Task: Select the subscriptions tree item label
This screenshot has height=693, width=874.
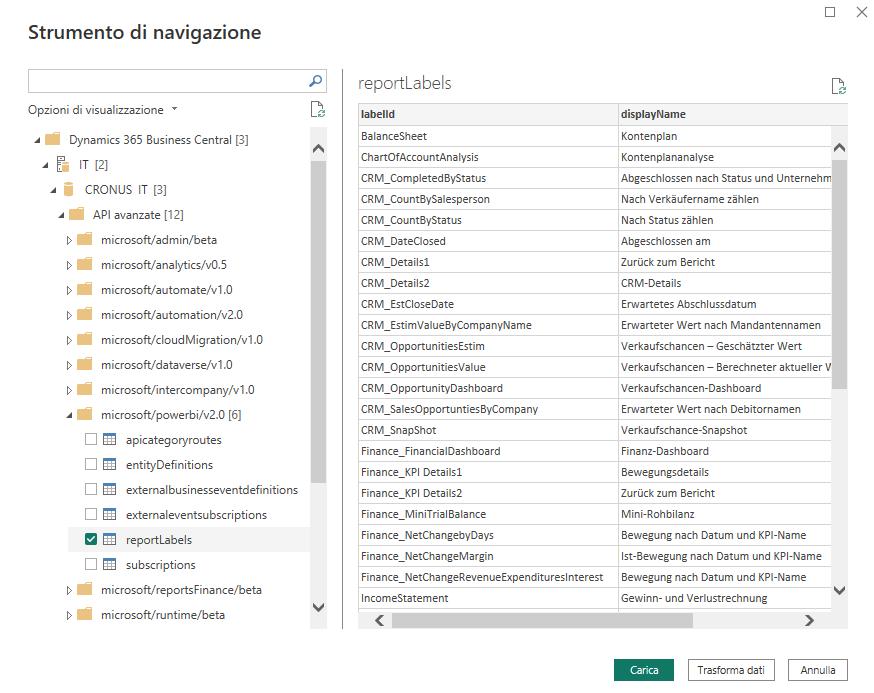Action: (x=161, y=565)
